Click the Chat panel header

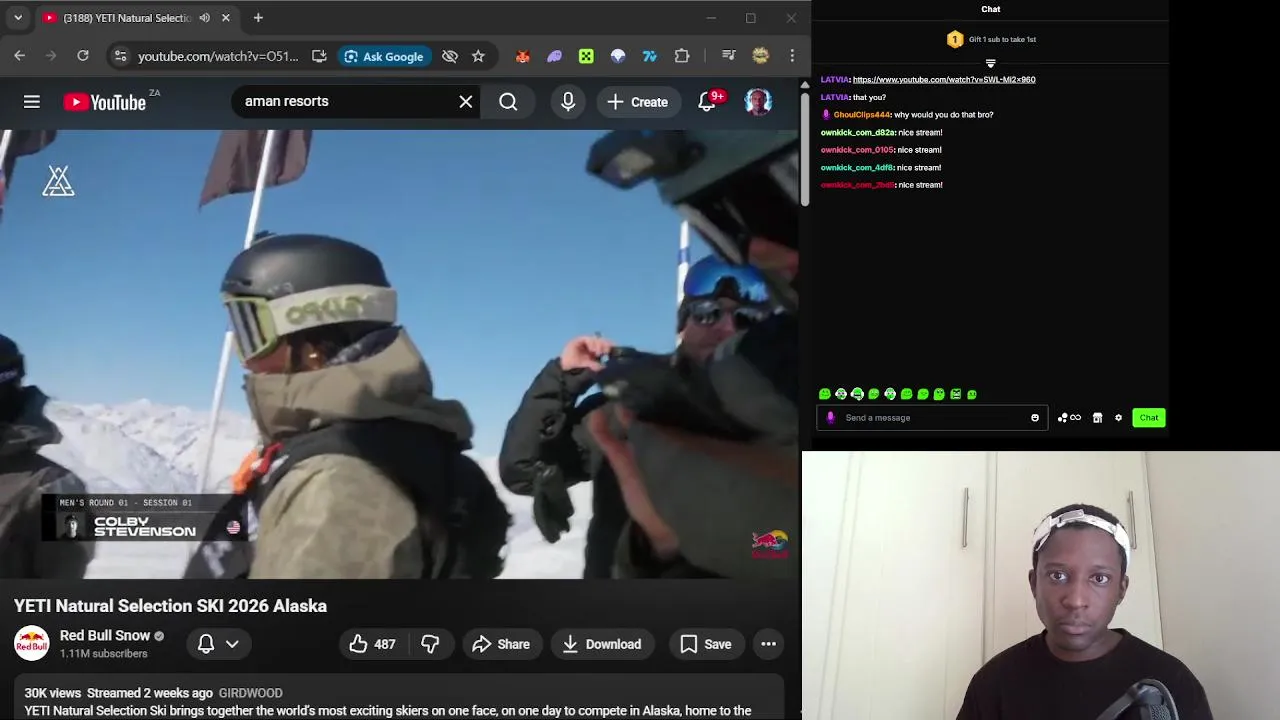[x=991, y=9]
